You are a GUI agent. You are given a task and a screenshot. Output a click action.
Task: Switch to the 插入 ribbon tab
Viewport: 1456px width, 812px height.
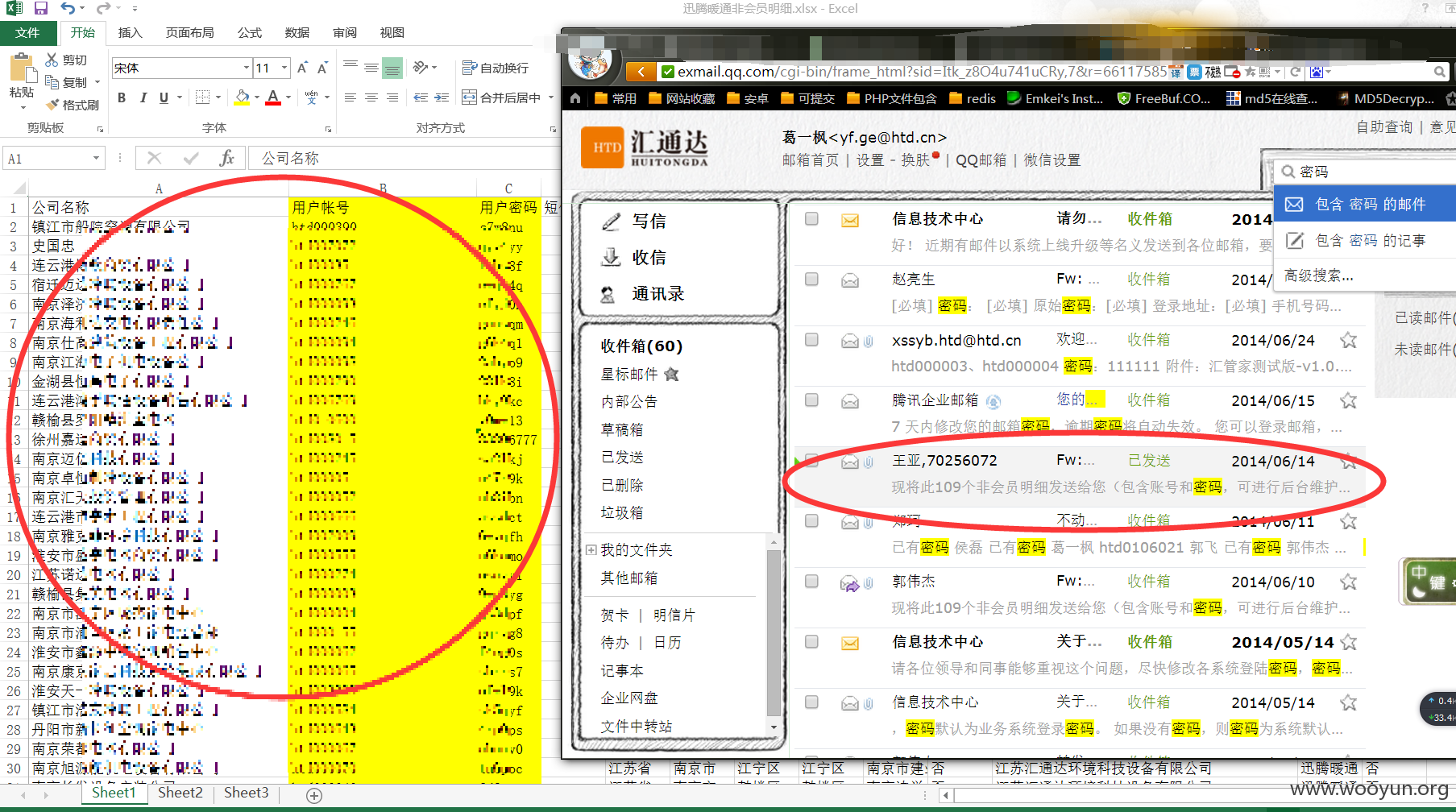[x=130, y=32]
